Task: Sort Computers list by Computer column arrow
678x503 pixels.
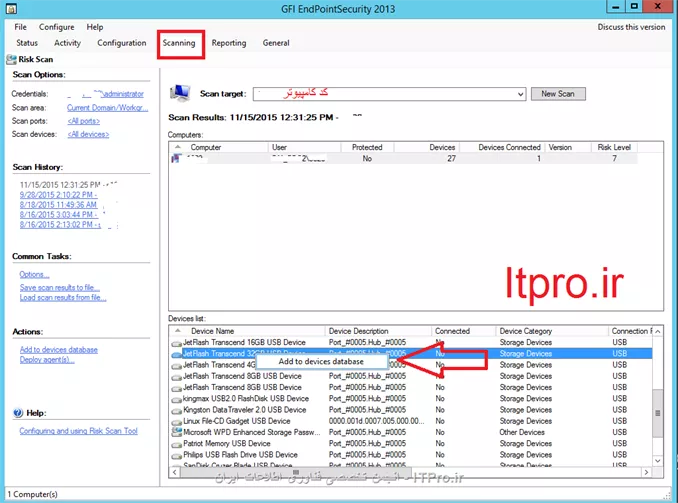Action: pyautogui.click(x=178, y=147)
